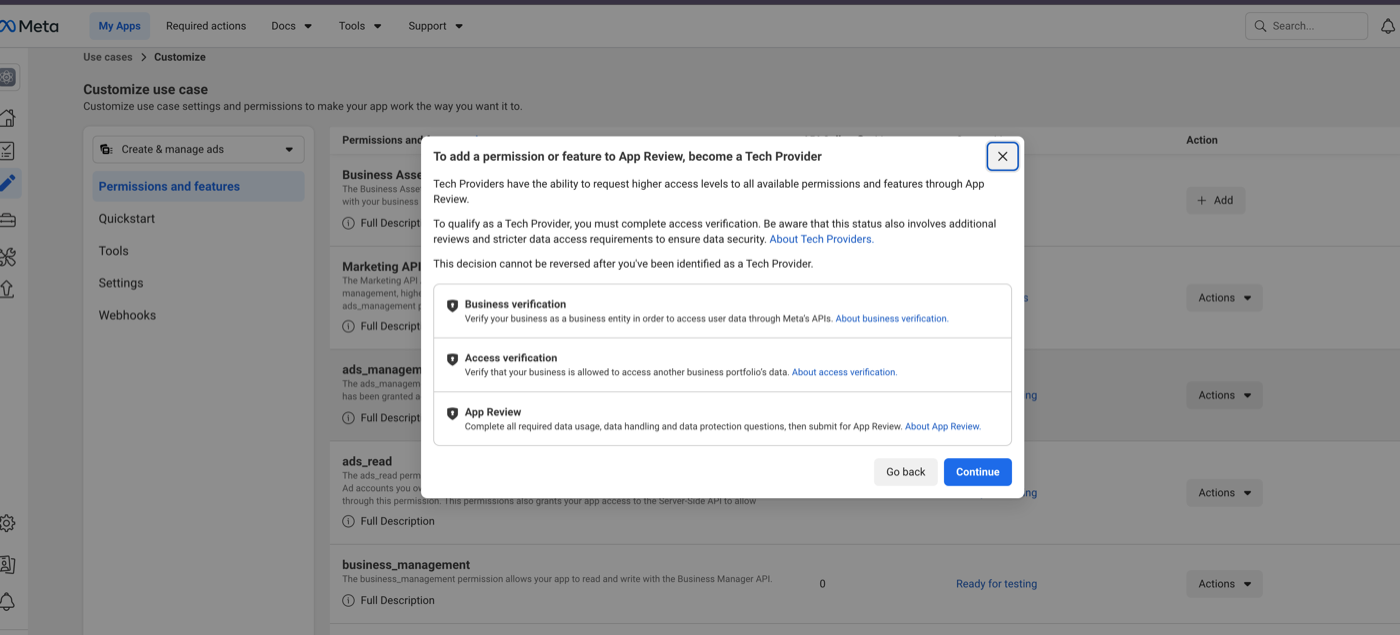Click the App Review title in dialog
This screenshot has height=635, width=1400.
[493, 412]
